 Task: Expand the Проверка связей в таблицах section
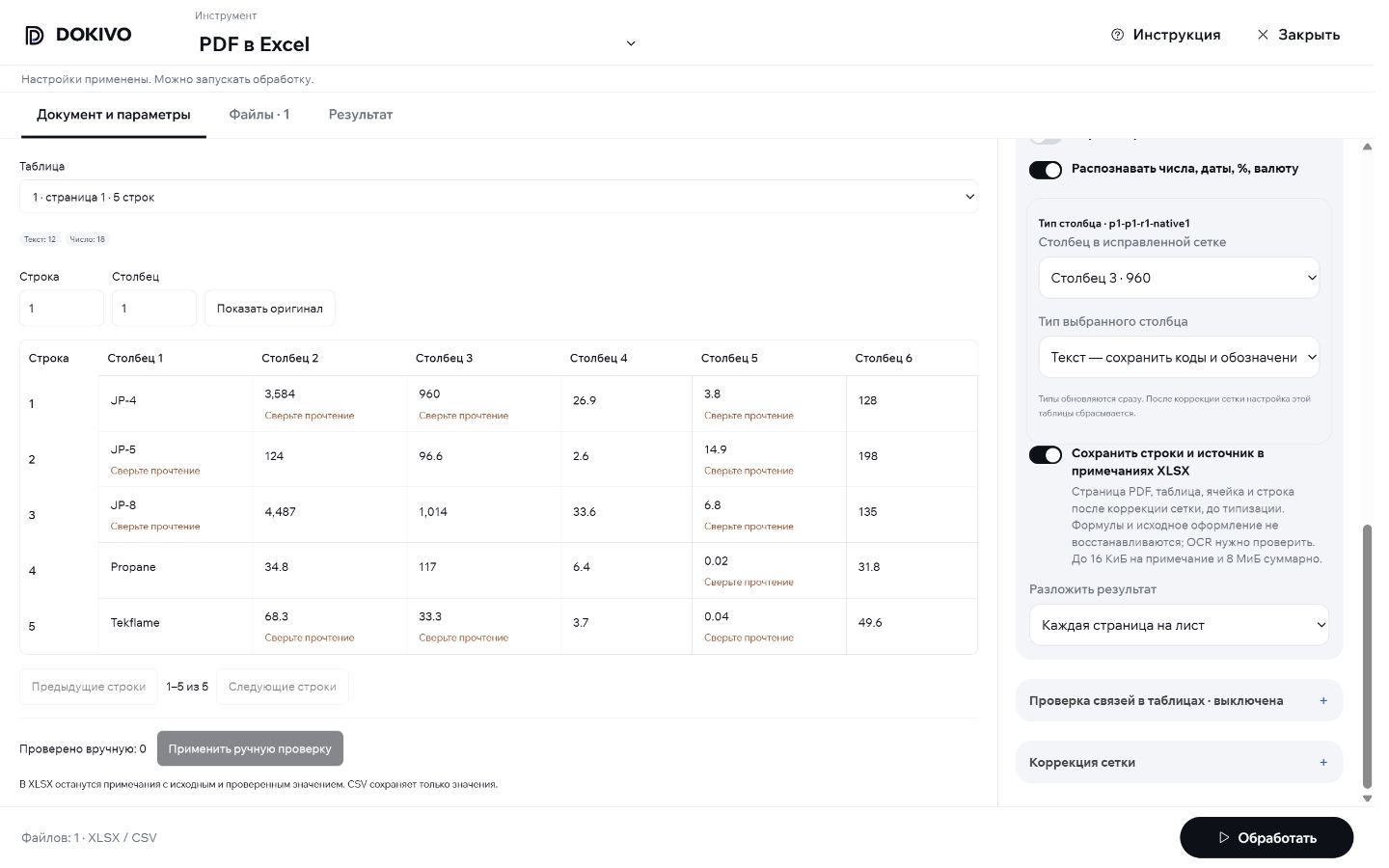click(1179, 701)
